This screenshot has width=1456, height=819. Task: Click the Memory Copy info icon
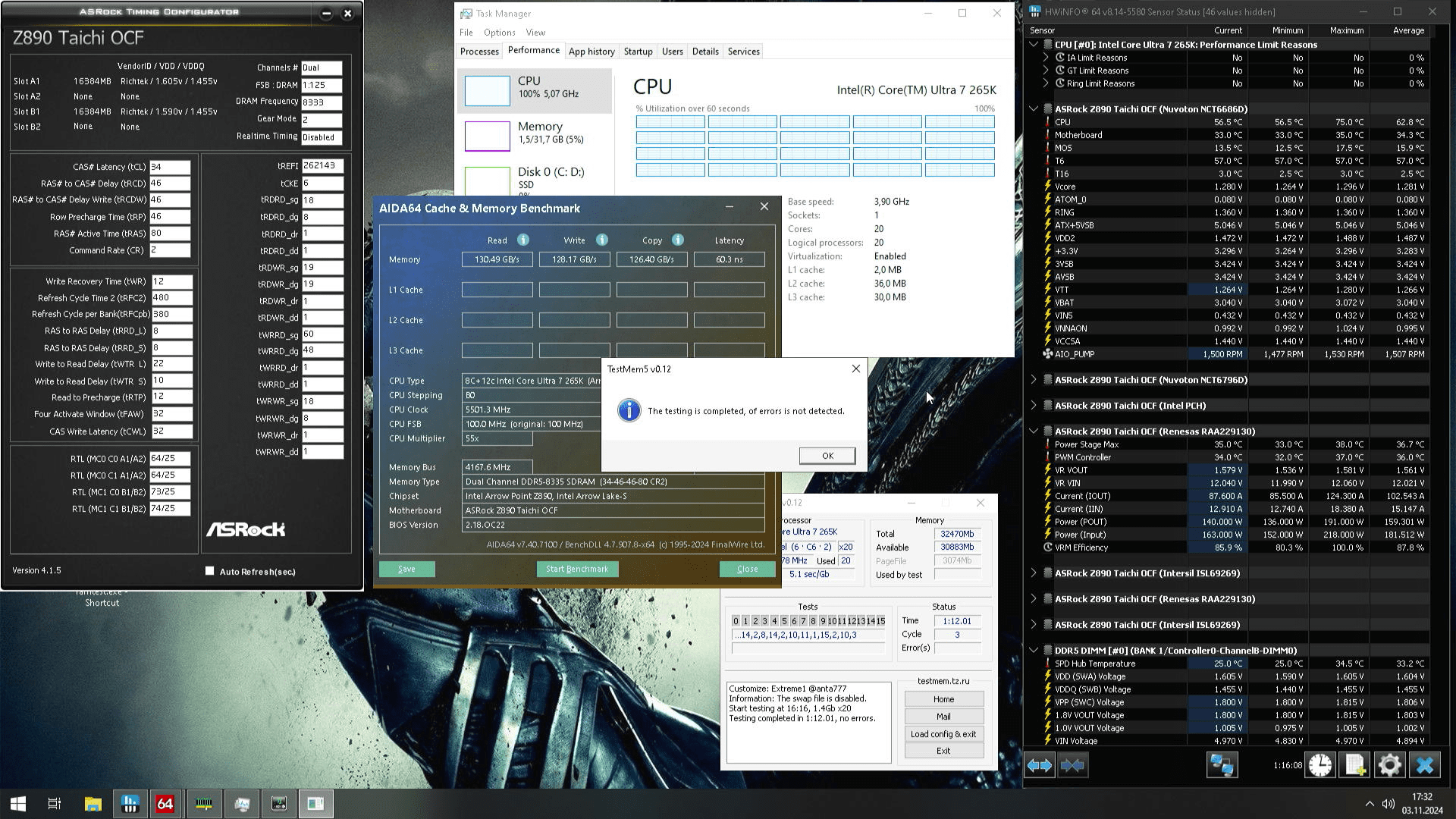[x=678, y=240]
